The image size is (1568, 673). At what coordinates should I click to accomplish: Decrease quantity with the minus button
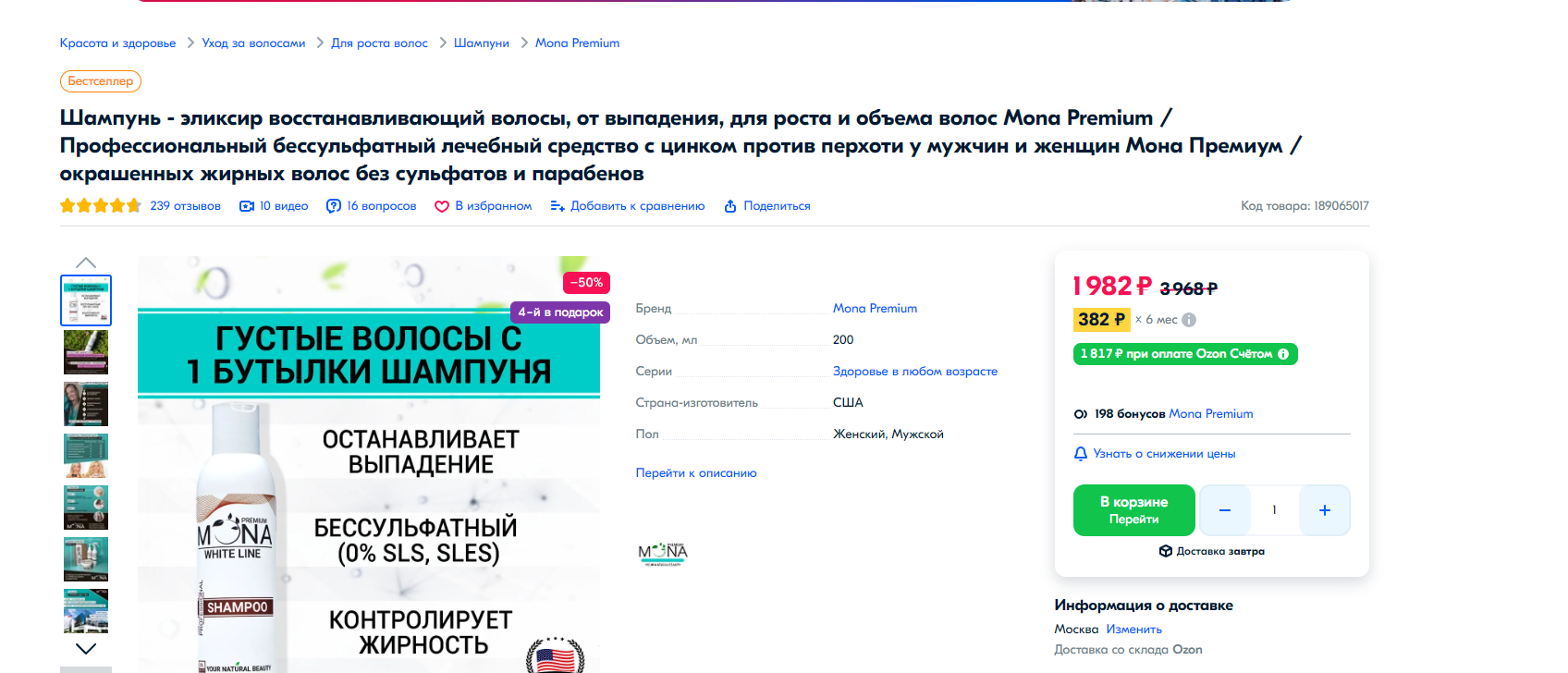[x=1225, y=510]
